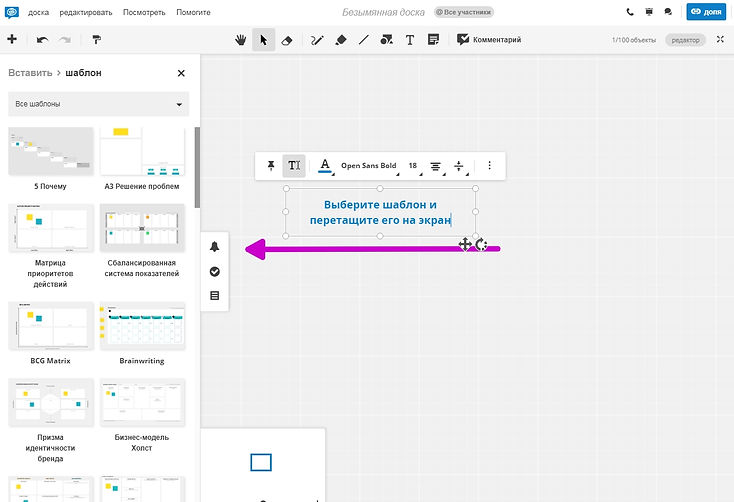Click the redo arrow icon
This screenshot has height=502, width=734.
65,40
